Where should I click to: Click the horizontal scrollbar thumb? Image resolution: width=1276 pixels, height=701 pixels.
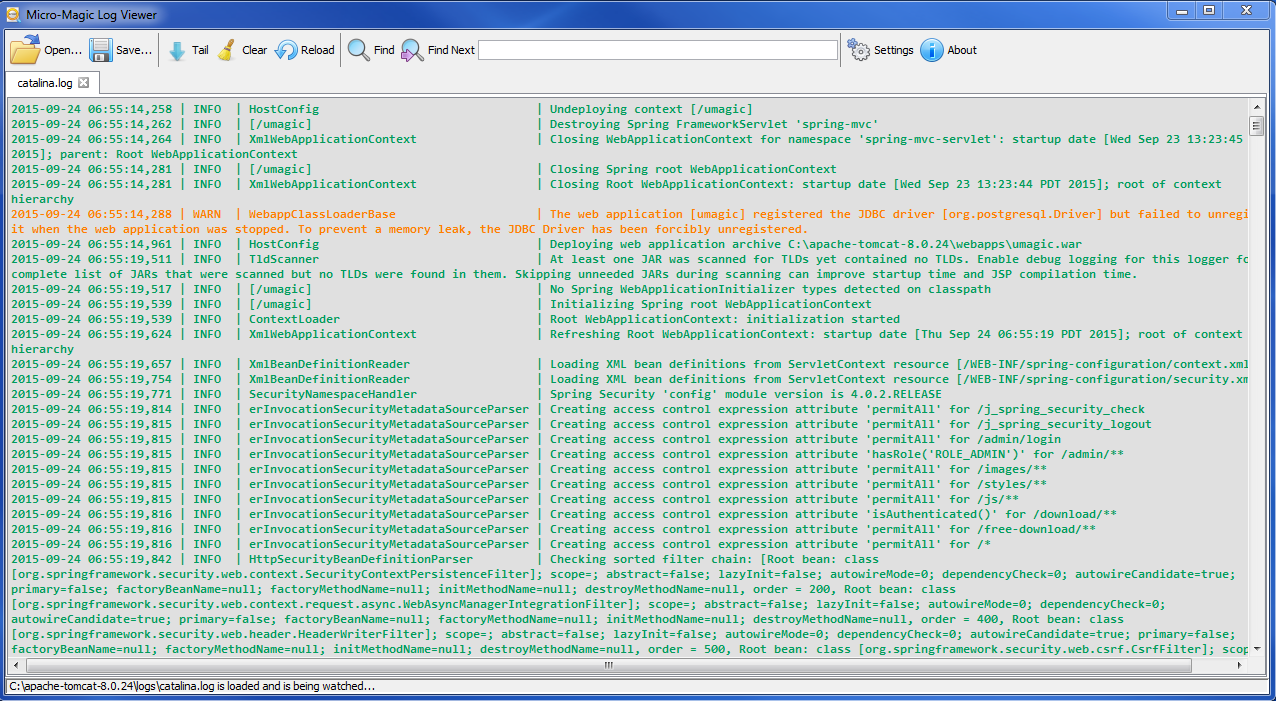pos(608,665)
